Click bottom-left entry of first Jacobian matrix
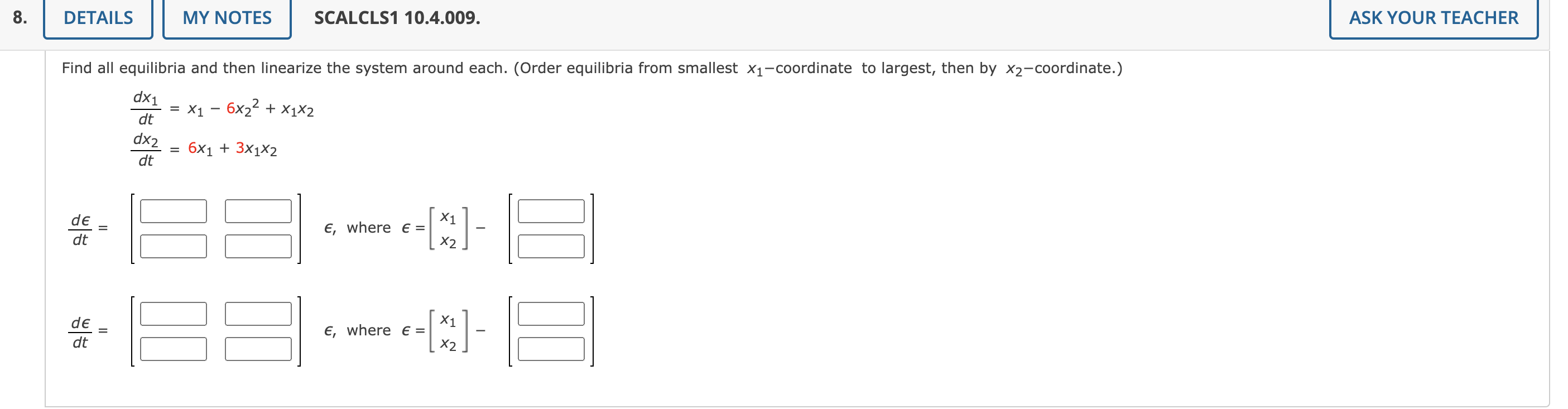1568x409 pixels. tap(172, 246)
